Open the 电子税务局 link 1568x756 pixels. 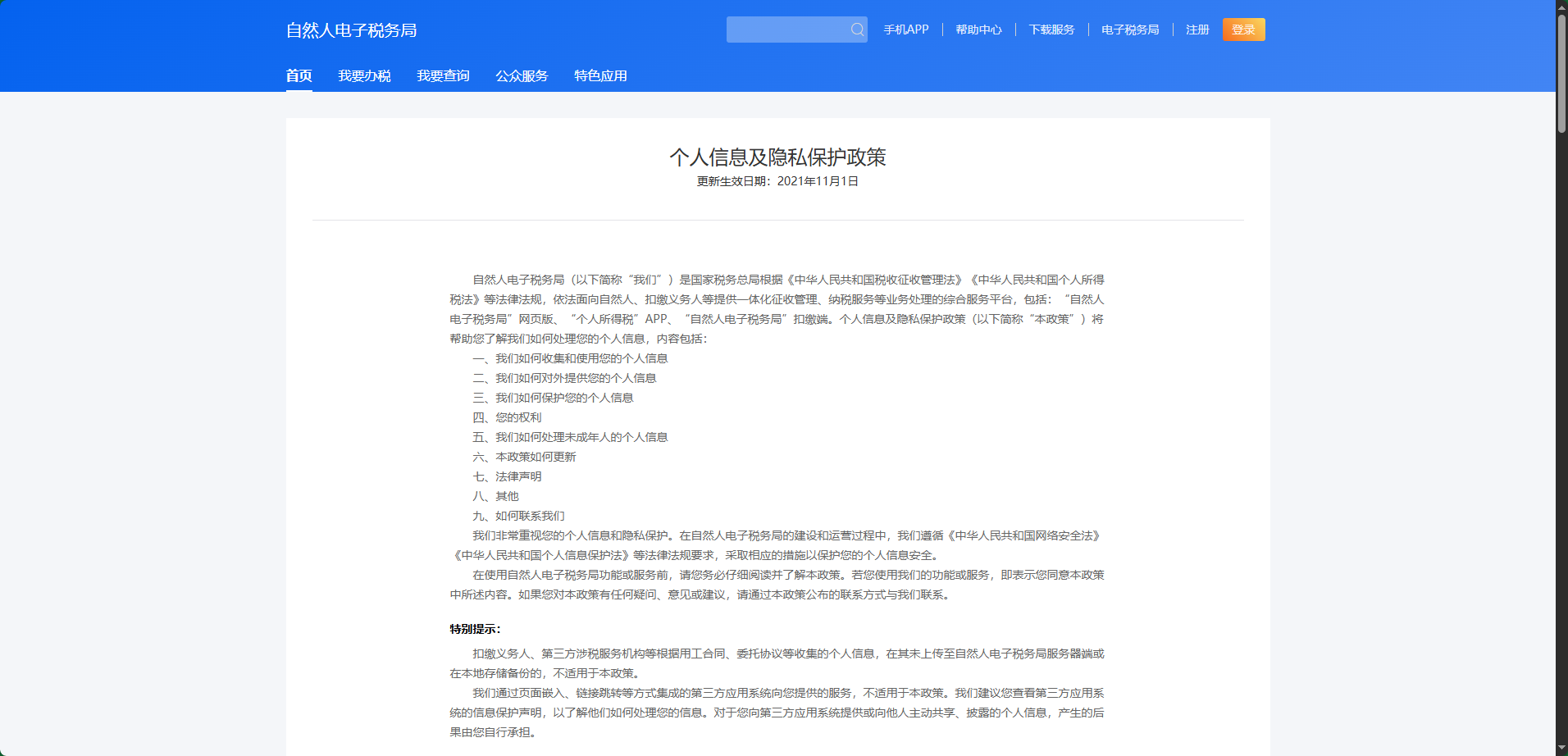tap(1129, 30)
